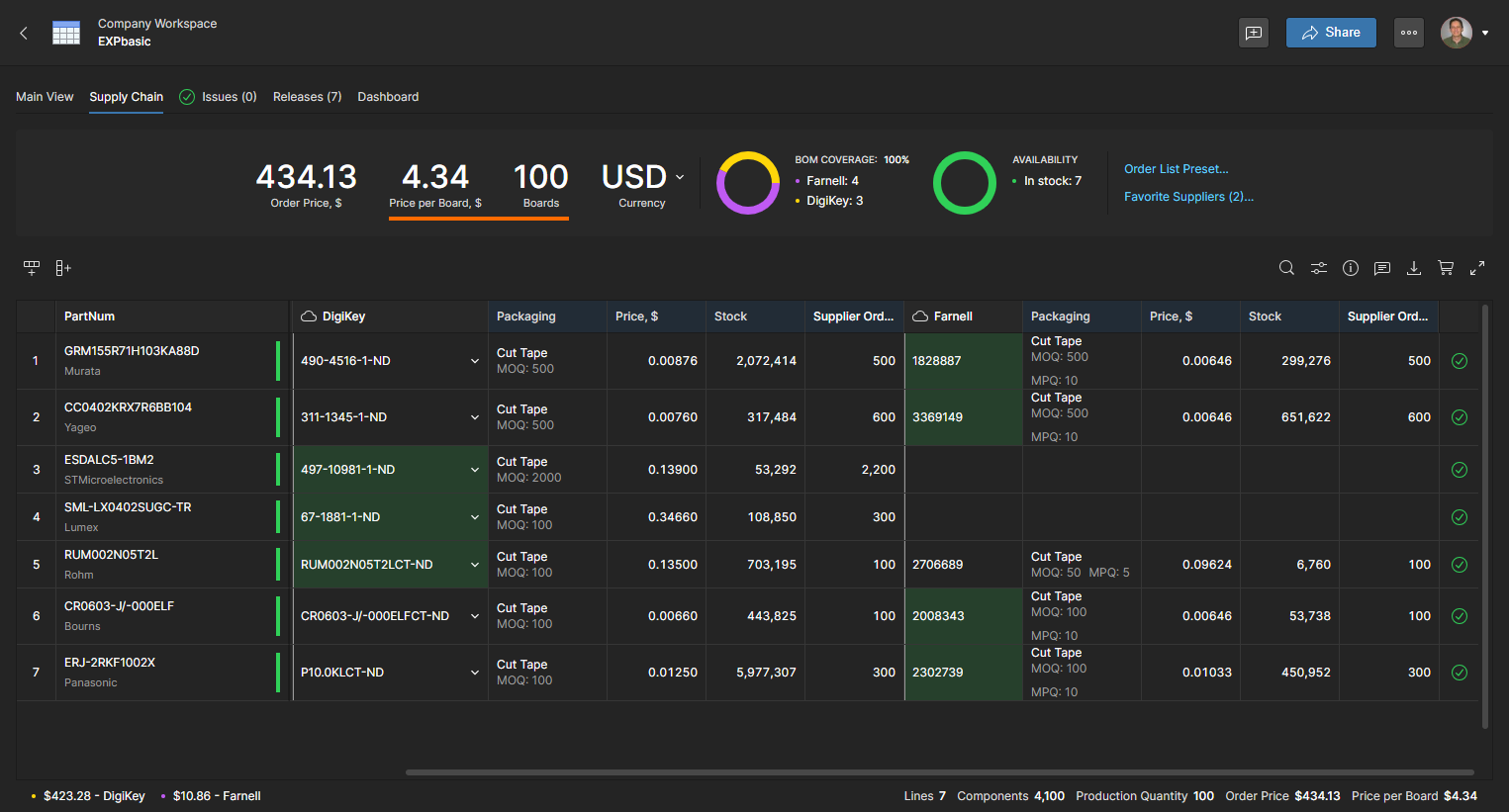This screenshot has width=1509, height=812.
Task: Click the search icon in table toolbar
Action: (x=1286, y=268)
